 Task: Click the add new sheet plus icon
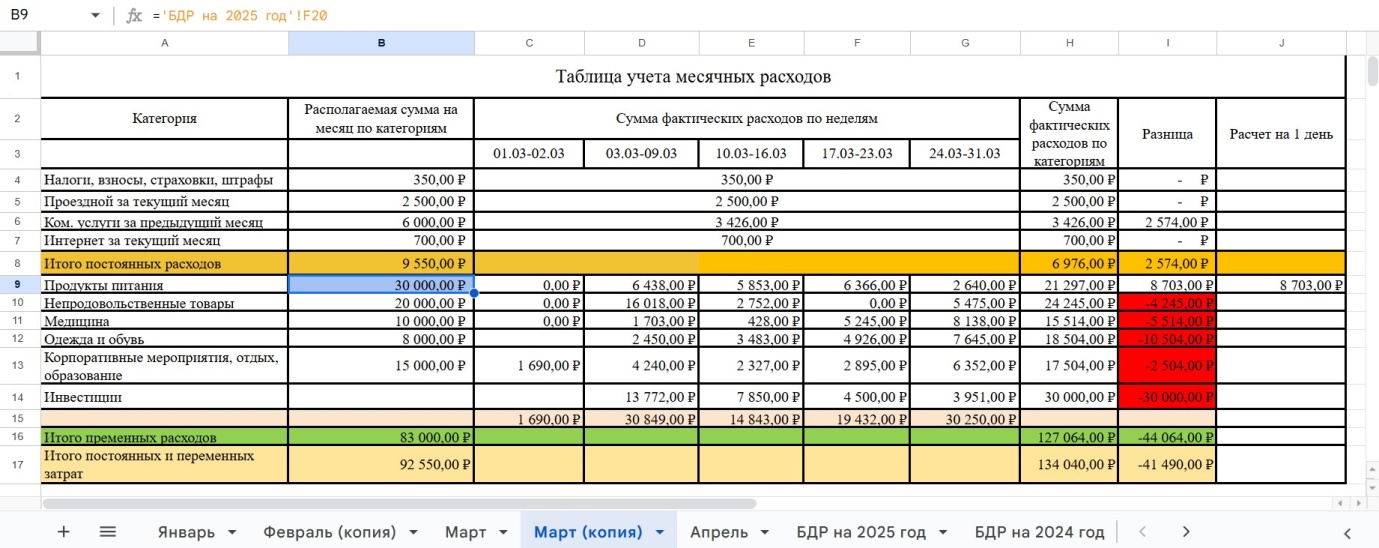click(64, 532)
